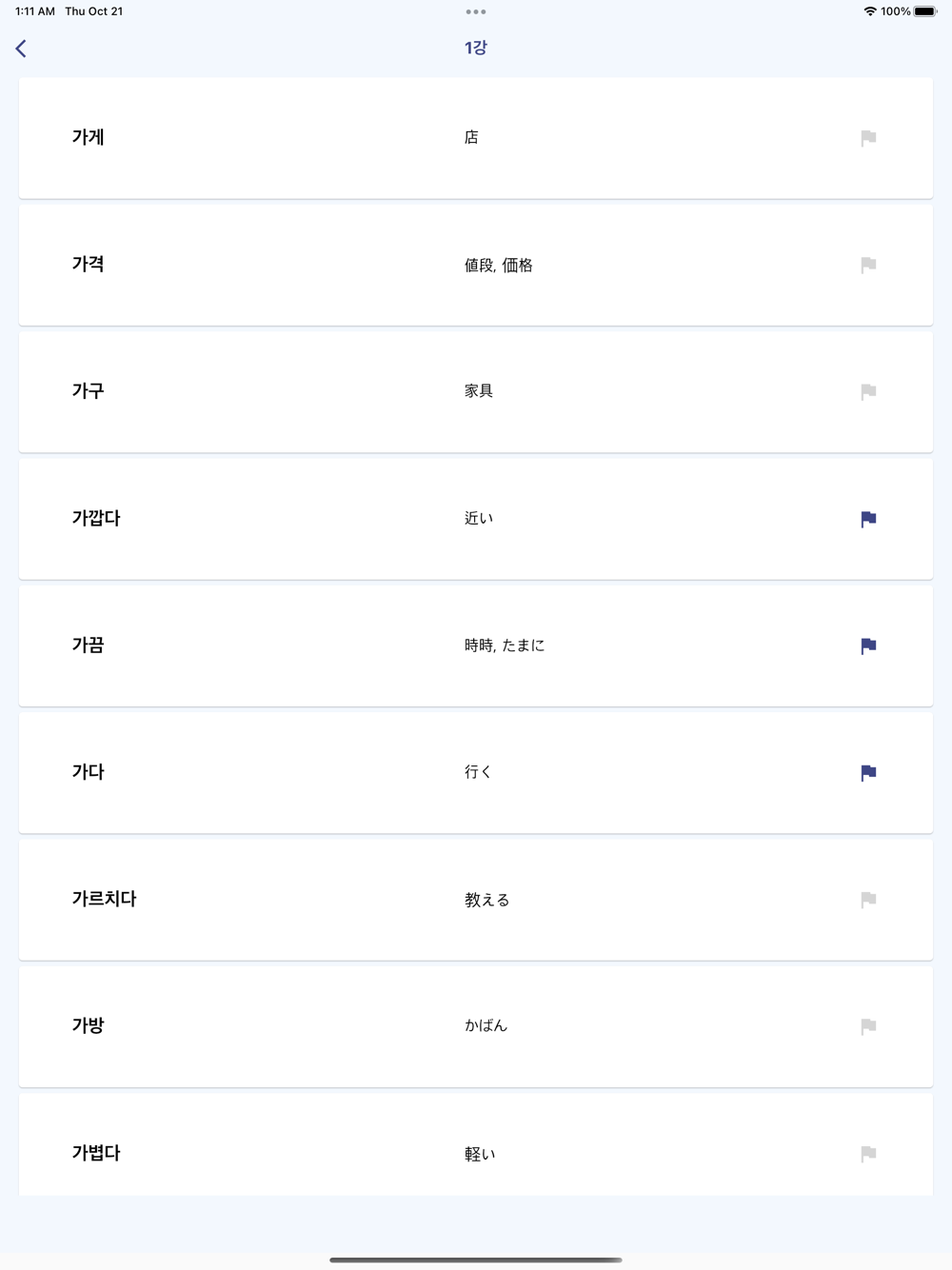This screenshot has width=952, height=1270.
Task: Tap the back chevron arrow
Action: 21,49
